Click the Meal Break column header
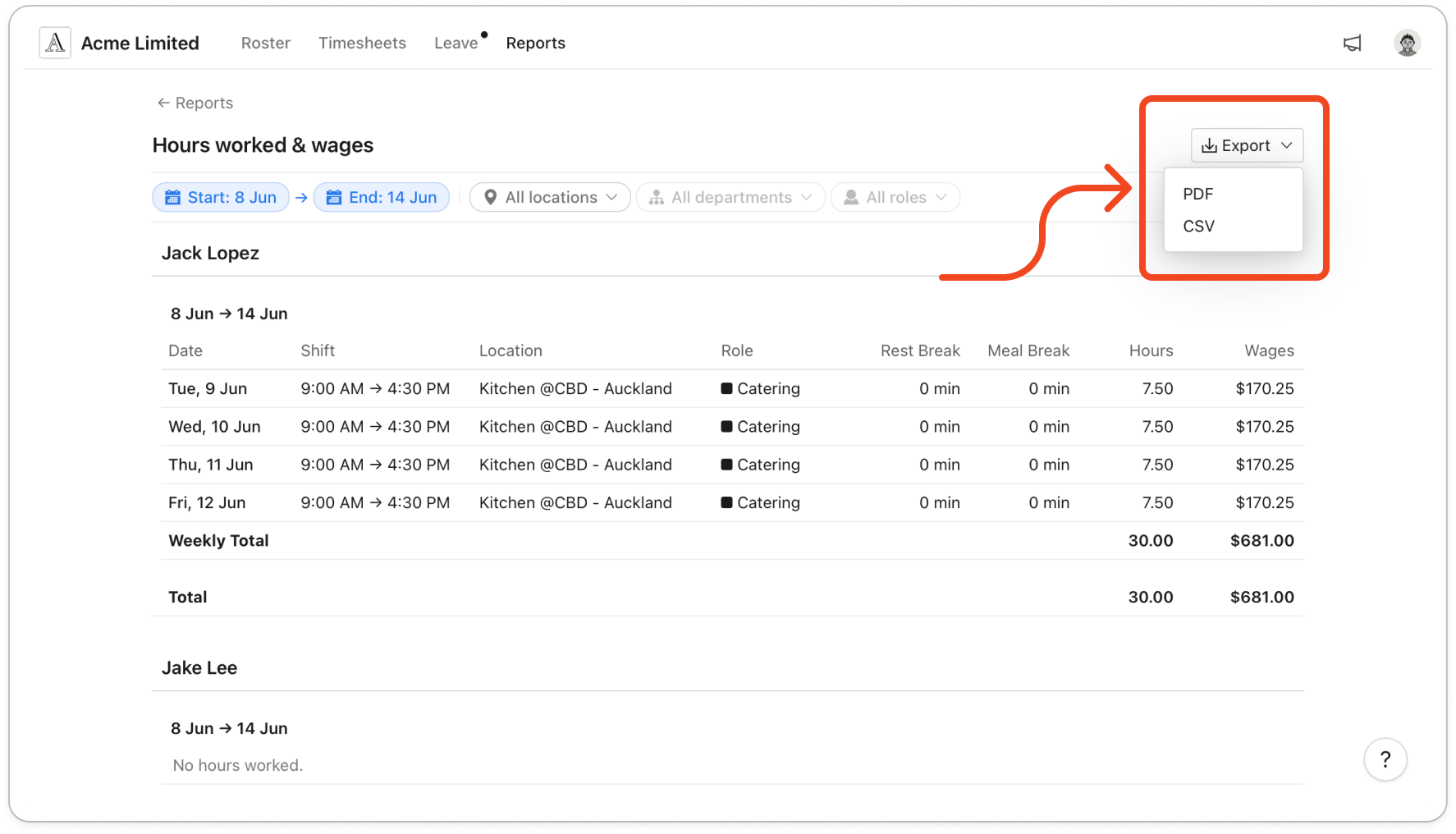1456x834 pixels. point(1028,351)
